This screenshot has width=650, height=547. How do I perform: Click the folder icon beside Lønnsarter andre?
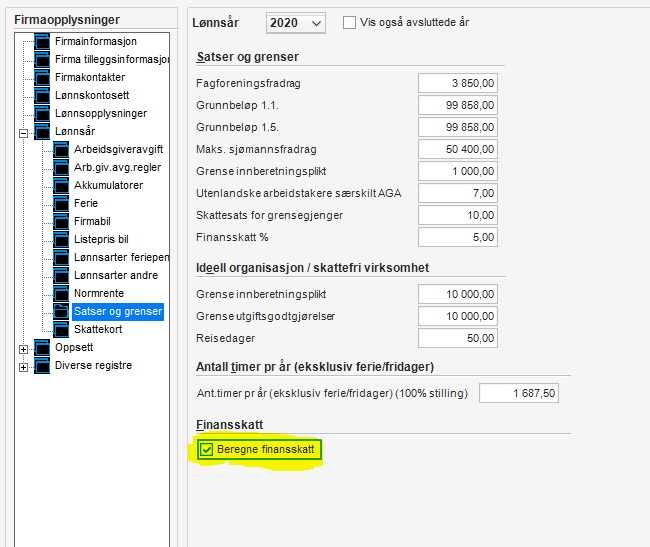click(x=61, y=276)
